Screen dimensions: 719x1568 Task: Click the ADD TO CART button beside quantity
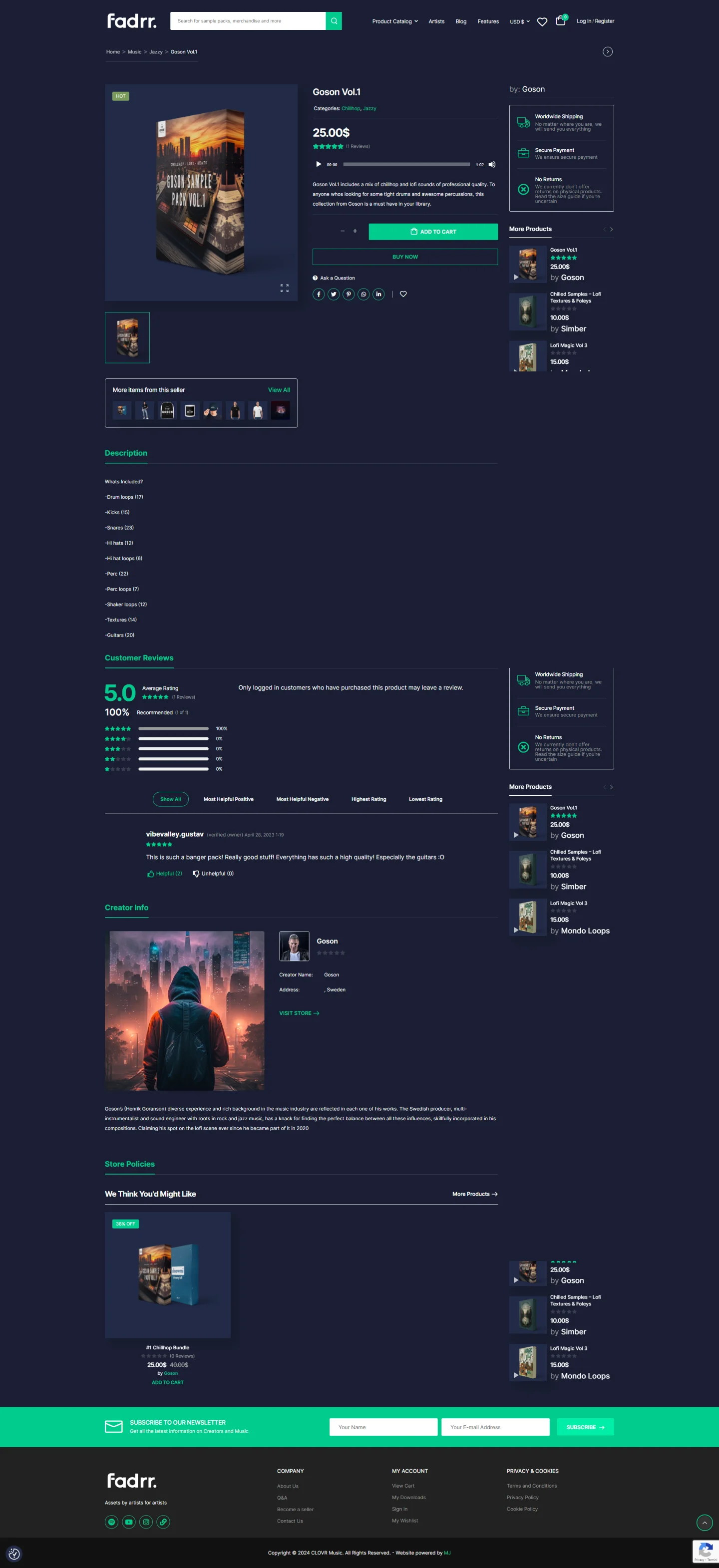click(x=433, y=231)
